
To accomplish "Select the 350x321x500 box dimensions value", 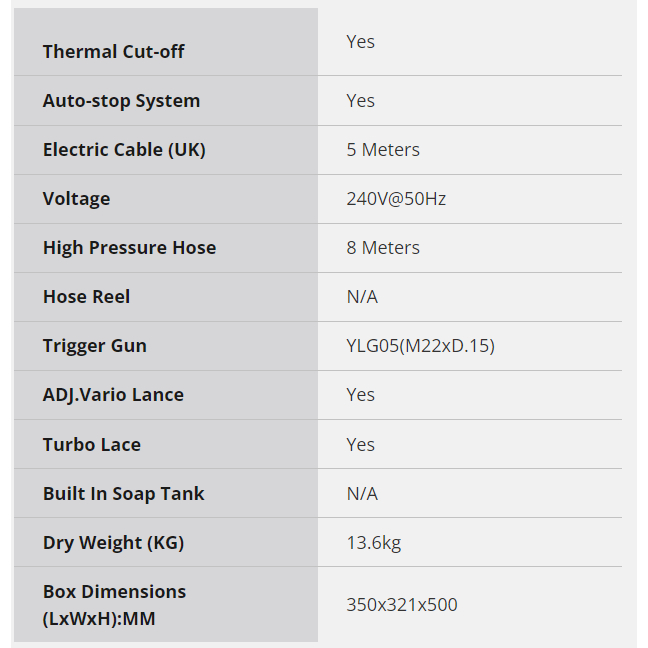I will [x=402, y=604].
